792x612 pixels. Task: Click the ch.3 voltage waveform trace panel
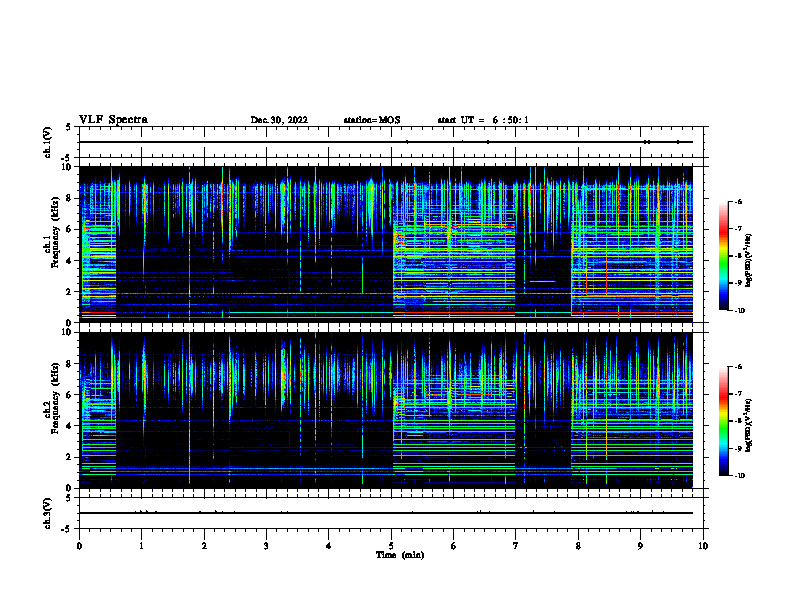pos(393,513)
